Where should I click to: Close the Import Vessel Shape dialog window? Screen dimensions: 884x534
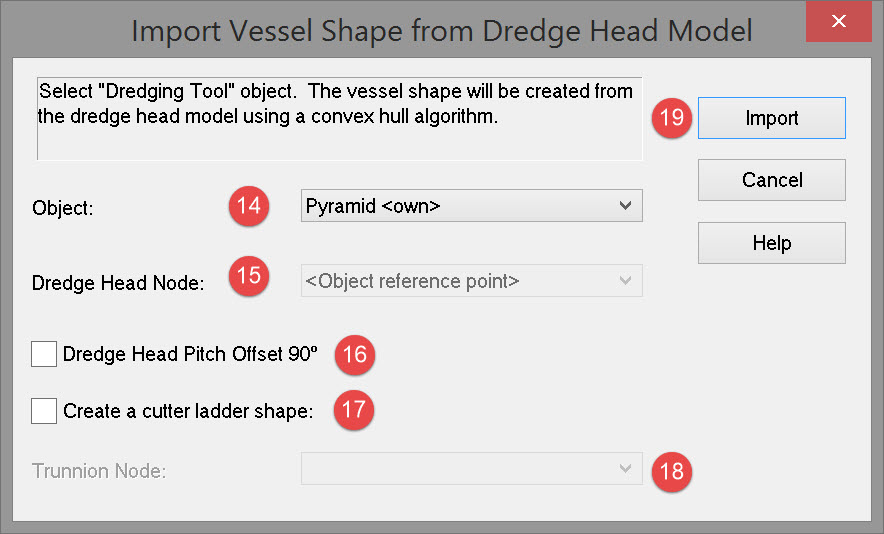click(x=842, y=22)
